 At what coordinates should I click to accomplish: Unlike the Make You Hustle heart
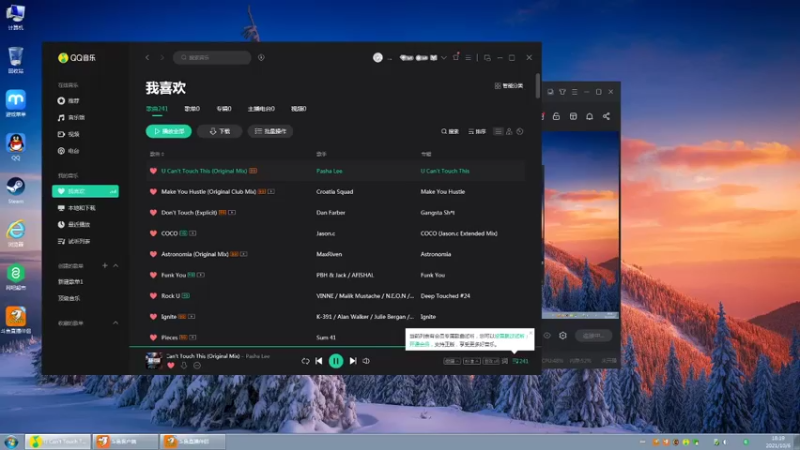tap(153, 192)
